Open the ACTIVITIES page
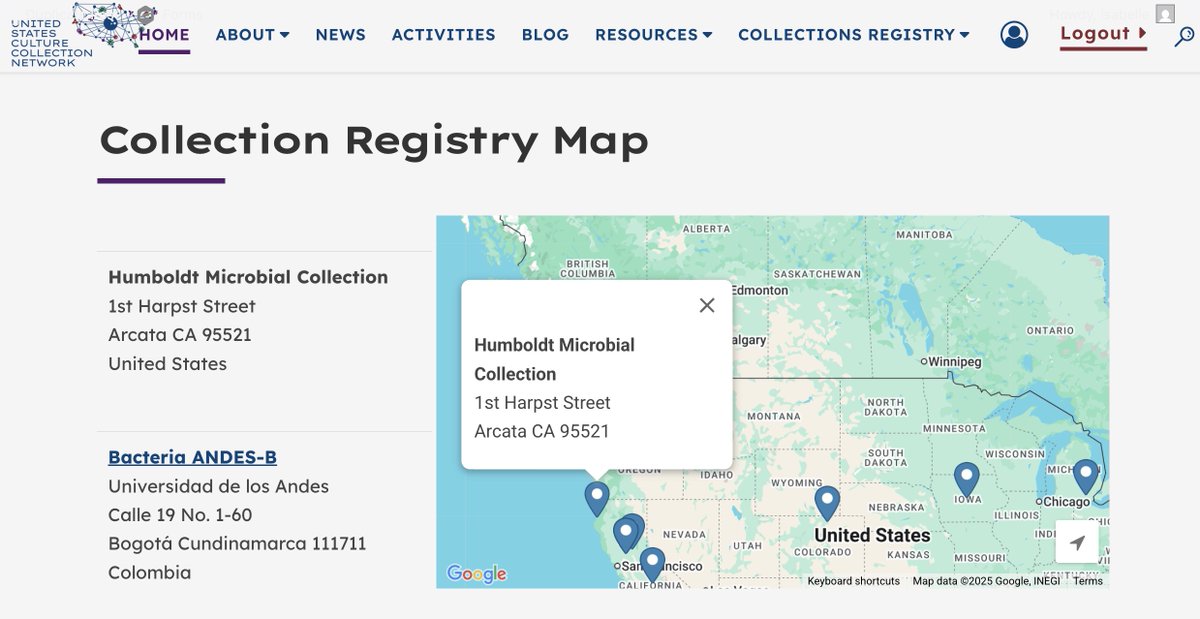Viewport: 1200px width, 619px height. (444, 35)
